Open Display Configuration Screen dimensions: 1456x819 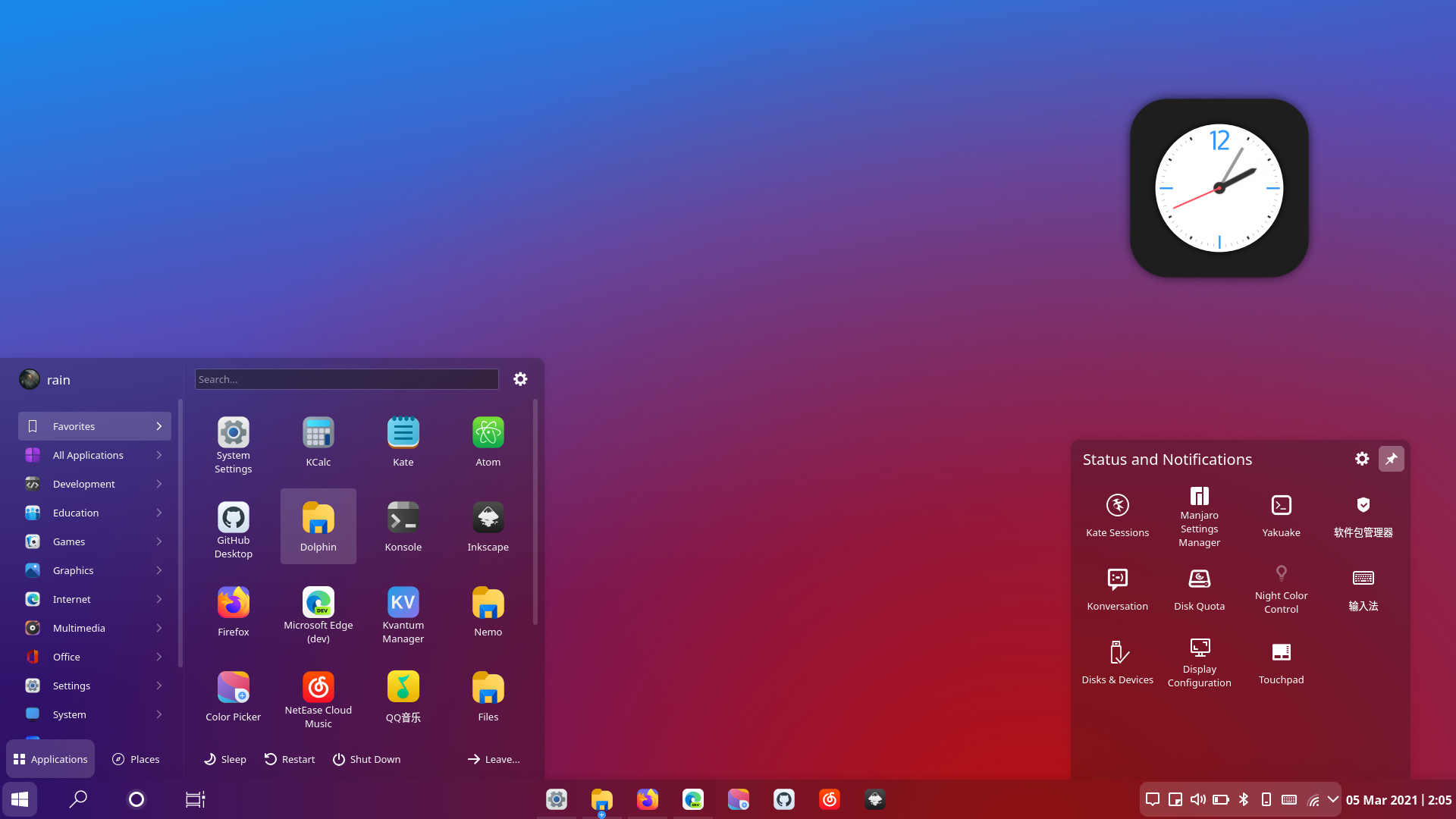pos(1199,663)
